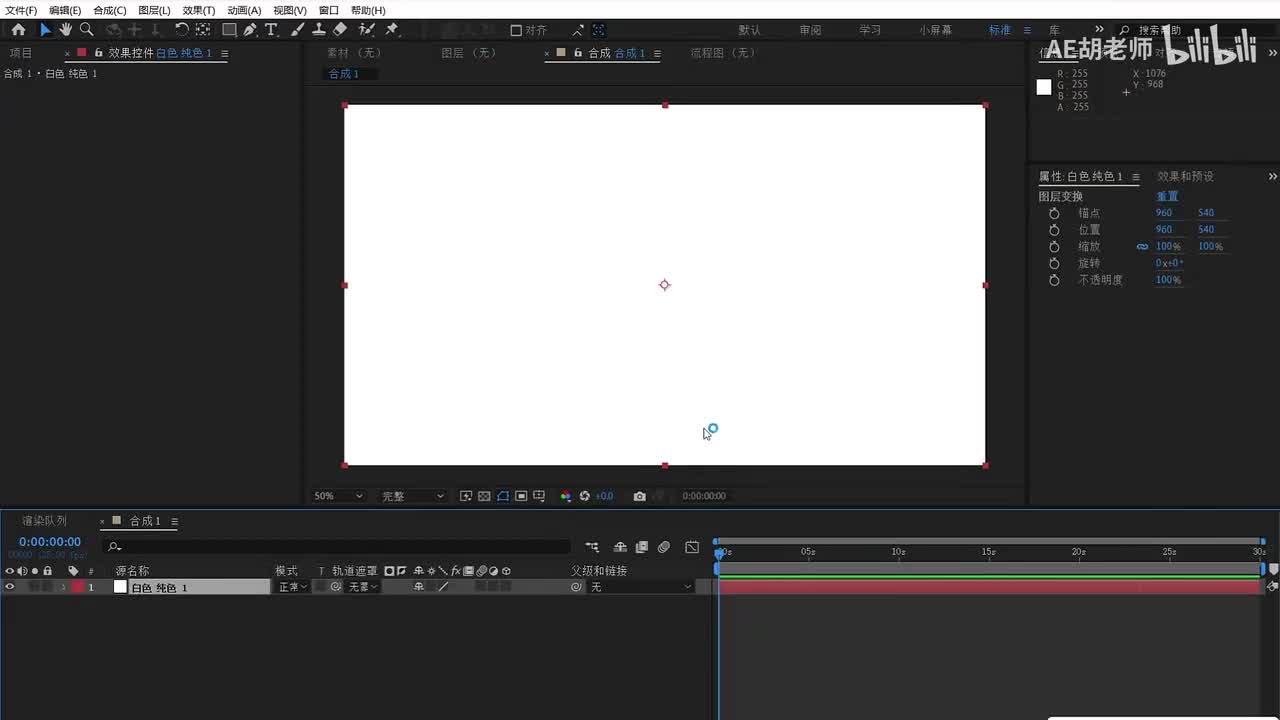Switch to the 渲染队列 render queue tab
Image resolution: width=1280 pixels, height=720 pixels.
[x=44, y=521]
